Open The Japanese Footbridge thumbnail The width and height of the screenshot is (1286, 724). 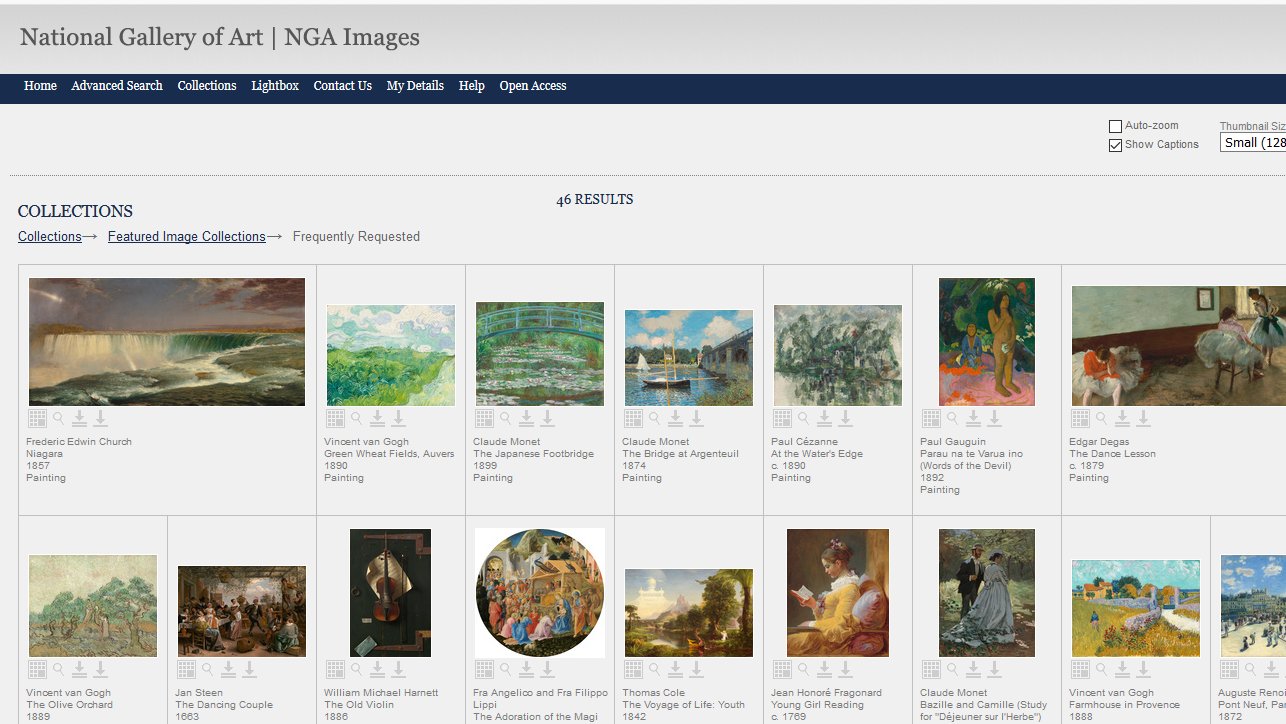pyautogui.click(x=540, y=354)
